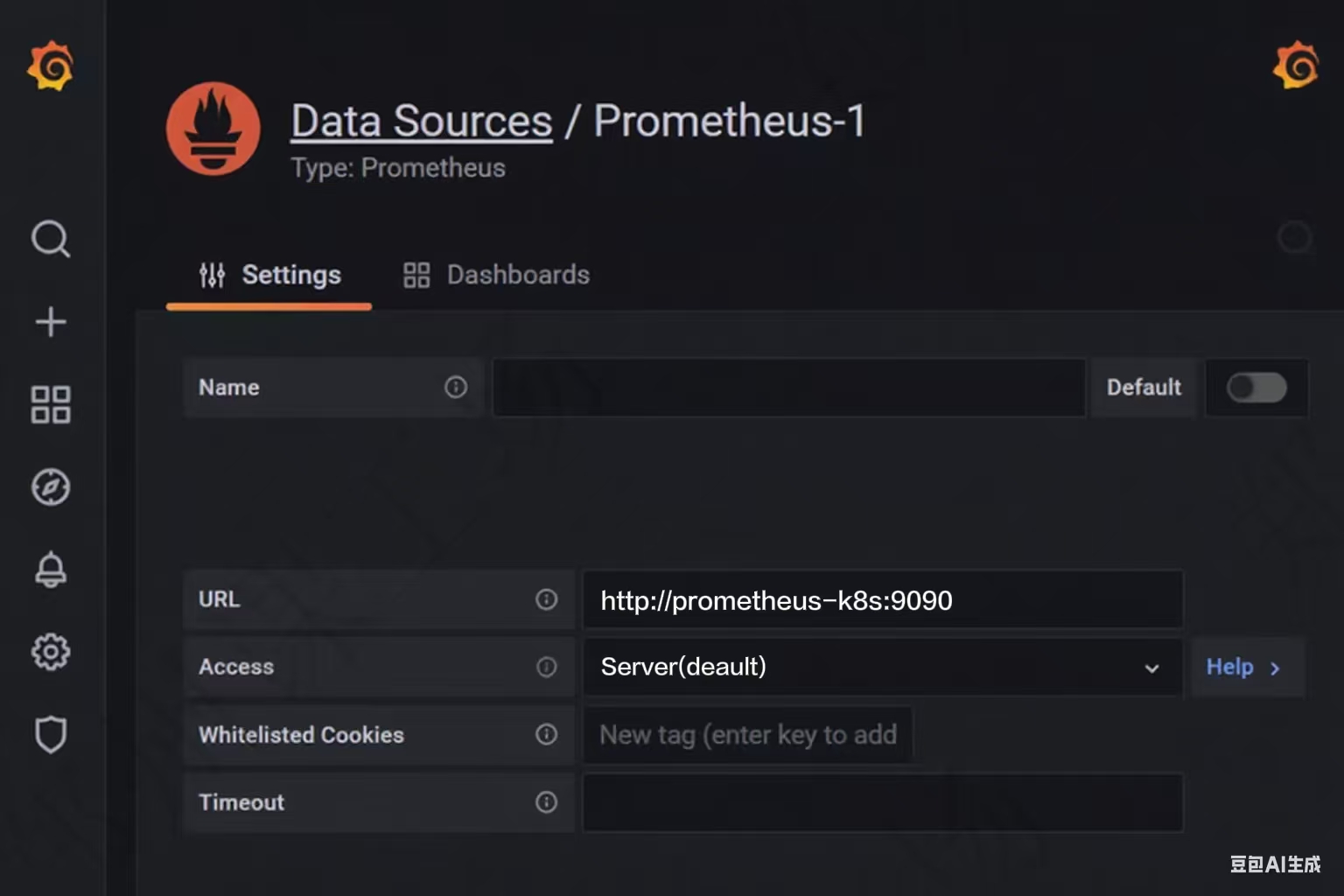This screenshot has height=896, width=1344.
Task: Click the Grafana logo at the top right
Action: tap(1295, 65)
